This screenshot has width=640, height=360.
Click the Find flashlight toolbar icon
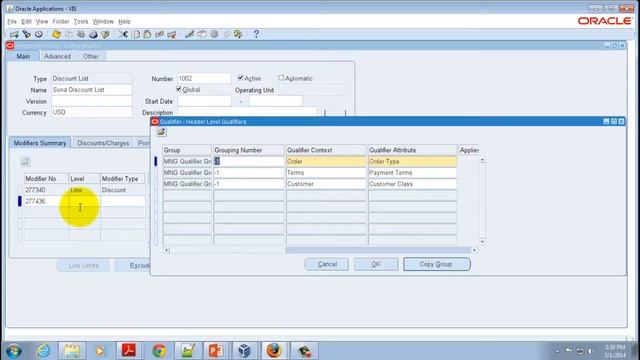pyautogui.click(x=27, y=34)
